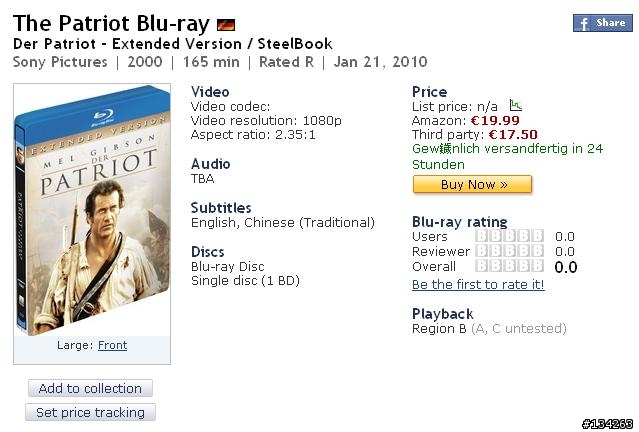Open the Front large cover link

coord(112,345)
